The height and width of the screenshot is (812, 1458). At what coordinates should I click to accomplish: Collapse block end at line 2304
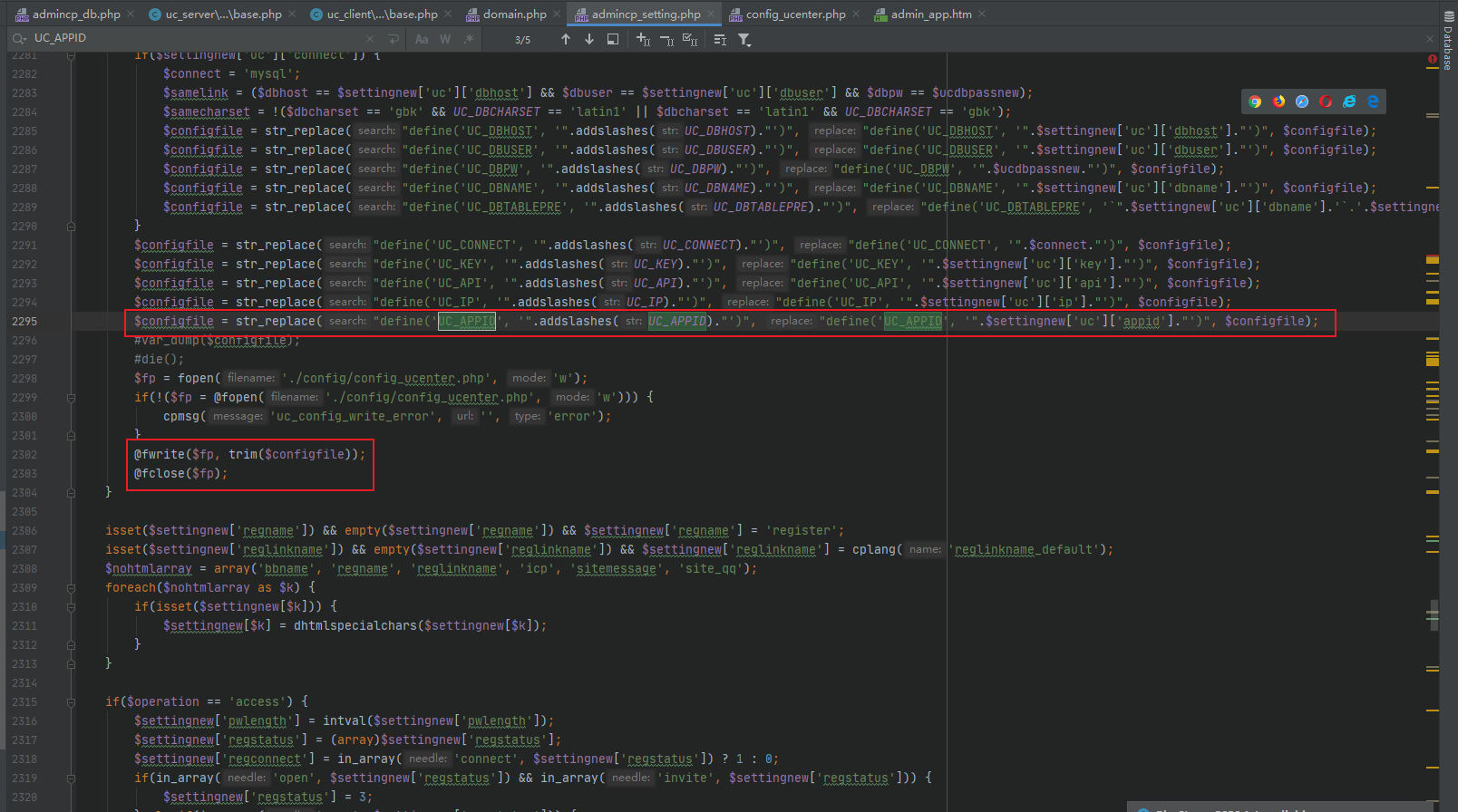point(71,492)
